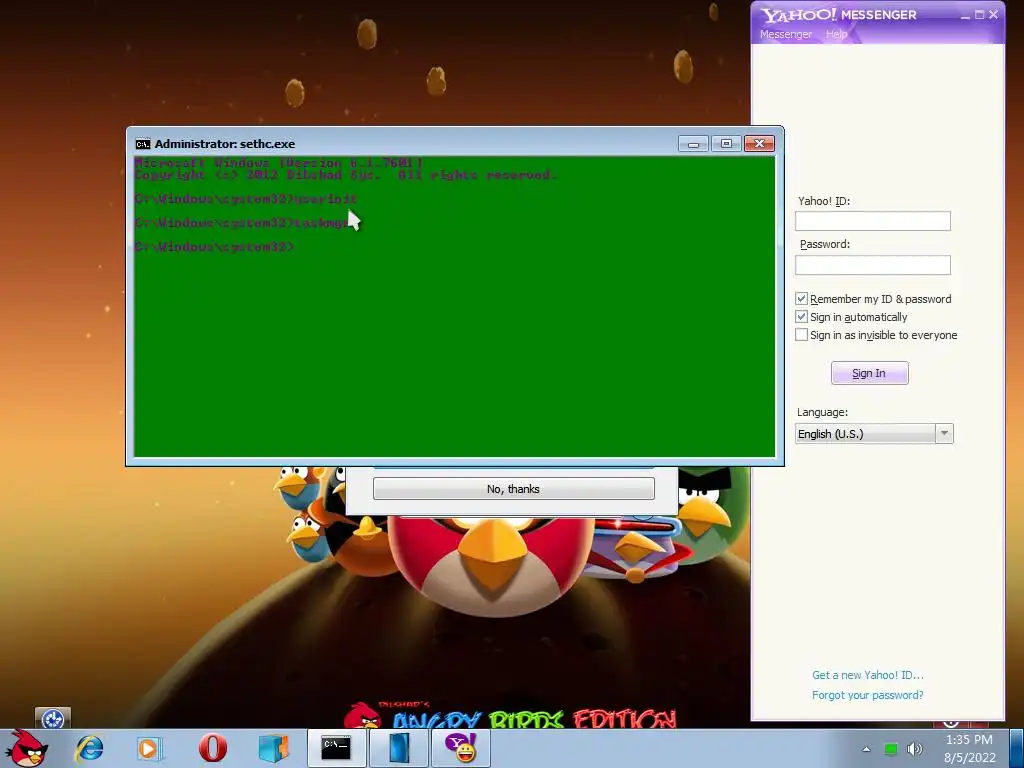Switch to the blue window taskbar button
This screenshot has height=768, width=1024.
pos(398,748)
